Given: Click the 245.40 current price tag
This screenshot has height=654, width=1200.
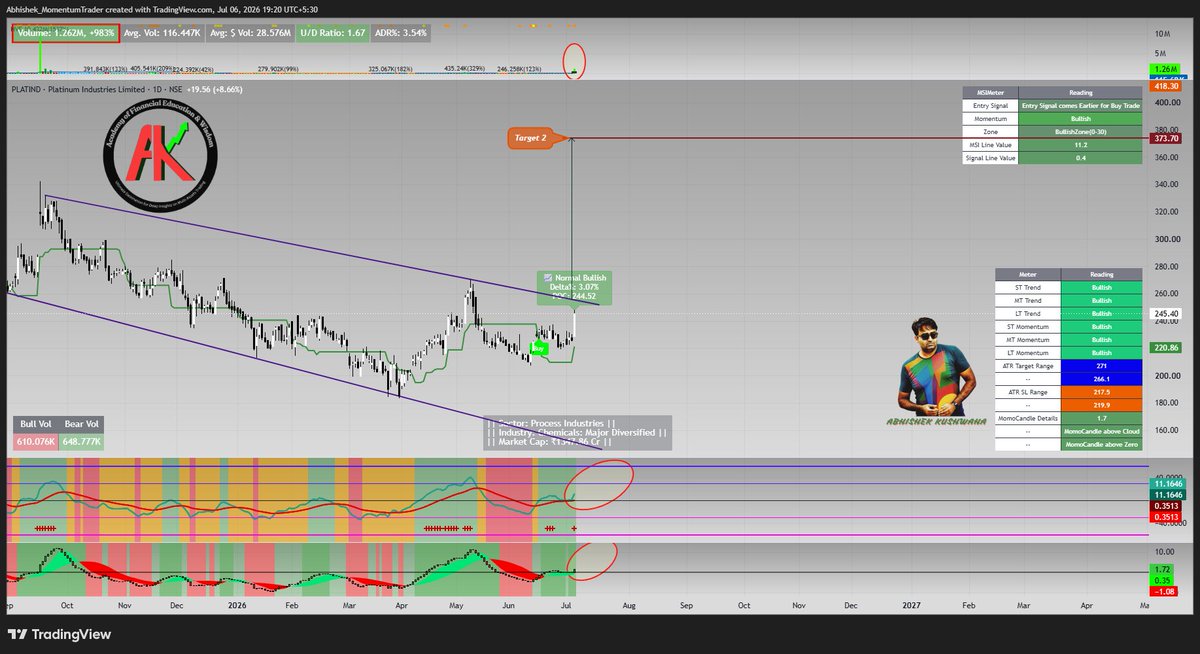Looking at the screenshot, I should [1166, 313].
